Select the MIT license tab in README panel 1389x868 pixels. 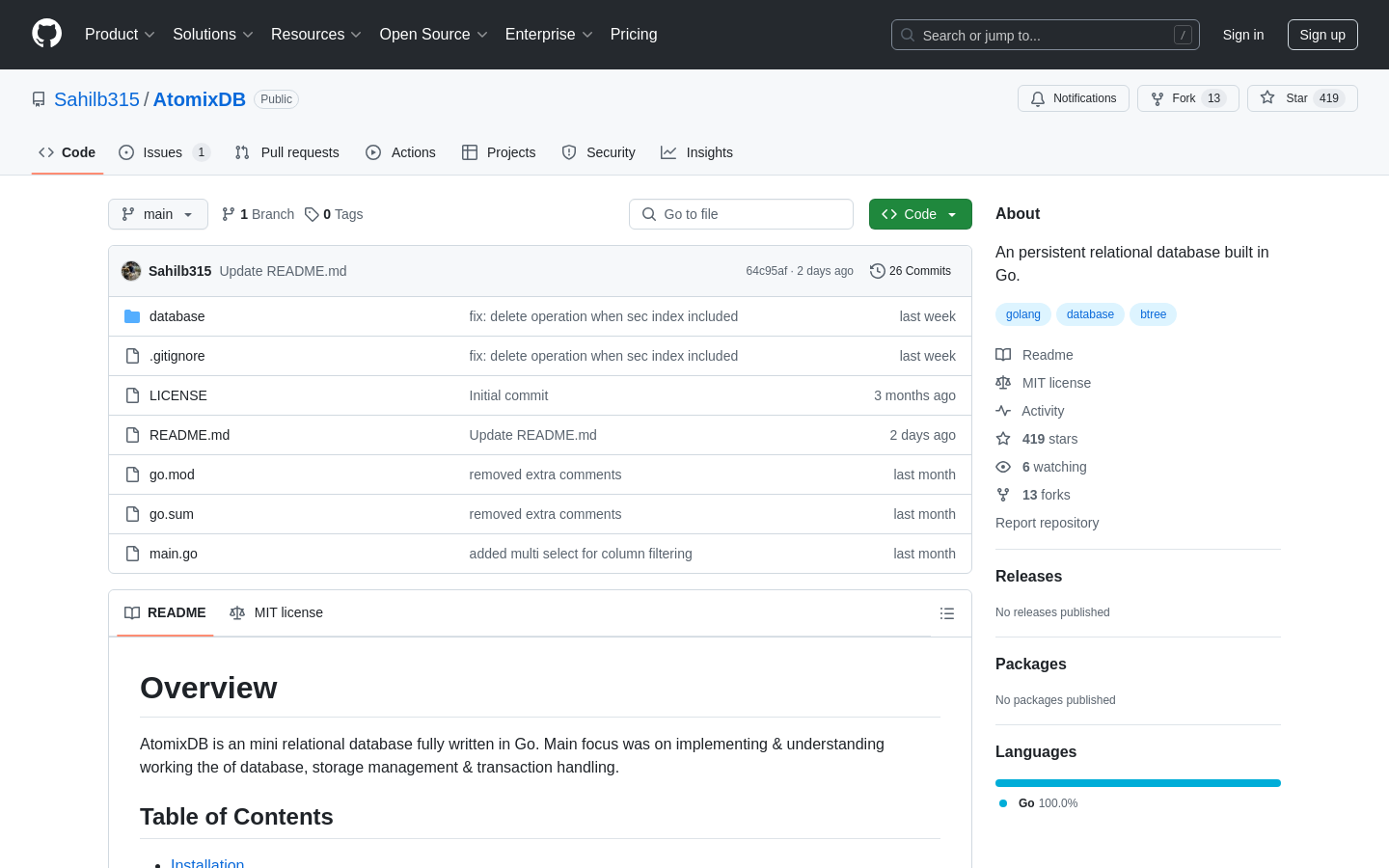pyautogui.click(x=276, y=612)
